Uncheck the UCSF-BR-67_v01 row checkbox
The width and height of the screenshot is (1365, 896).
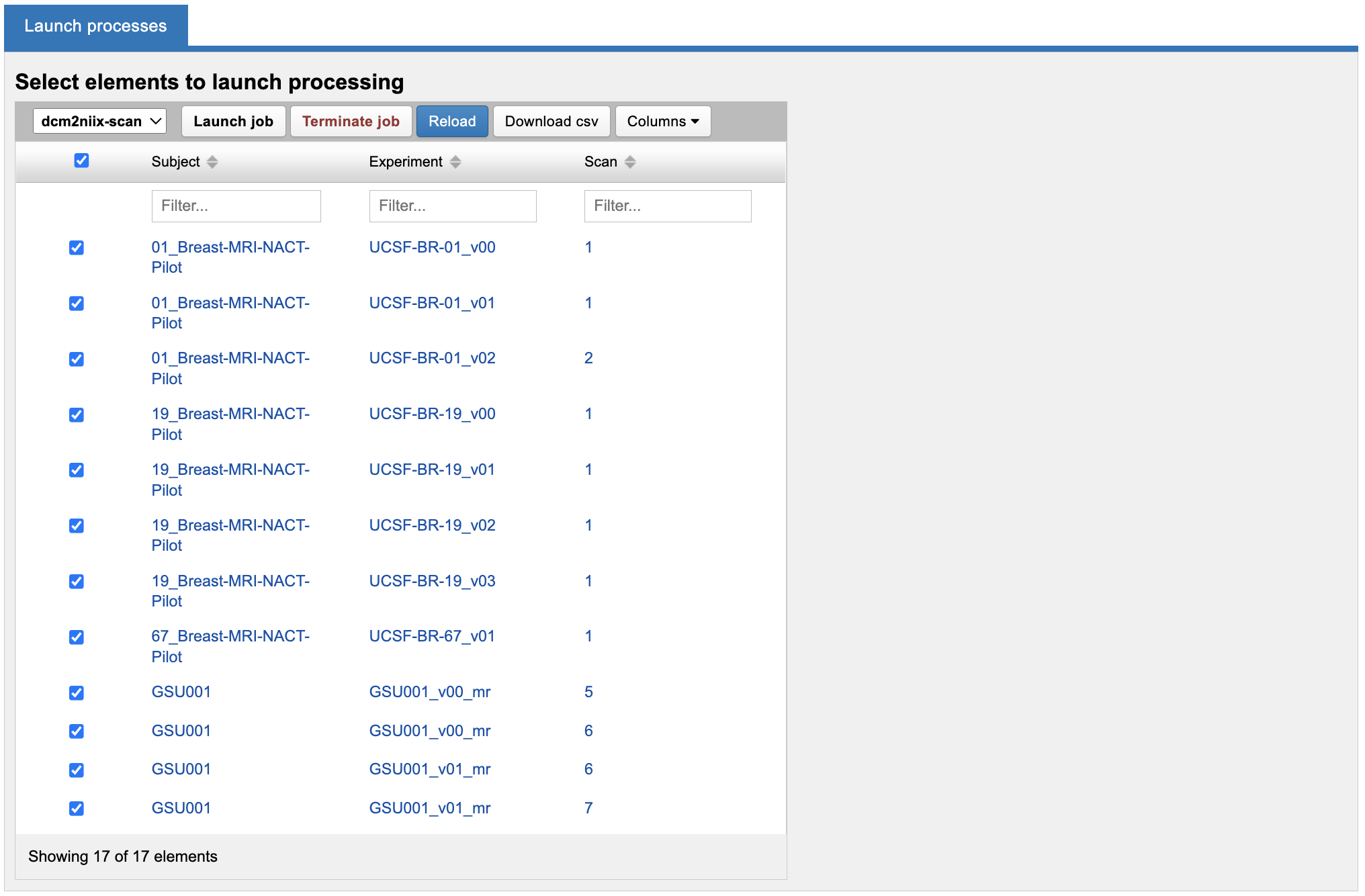(x=77, y=637)
